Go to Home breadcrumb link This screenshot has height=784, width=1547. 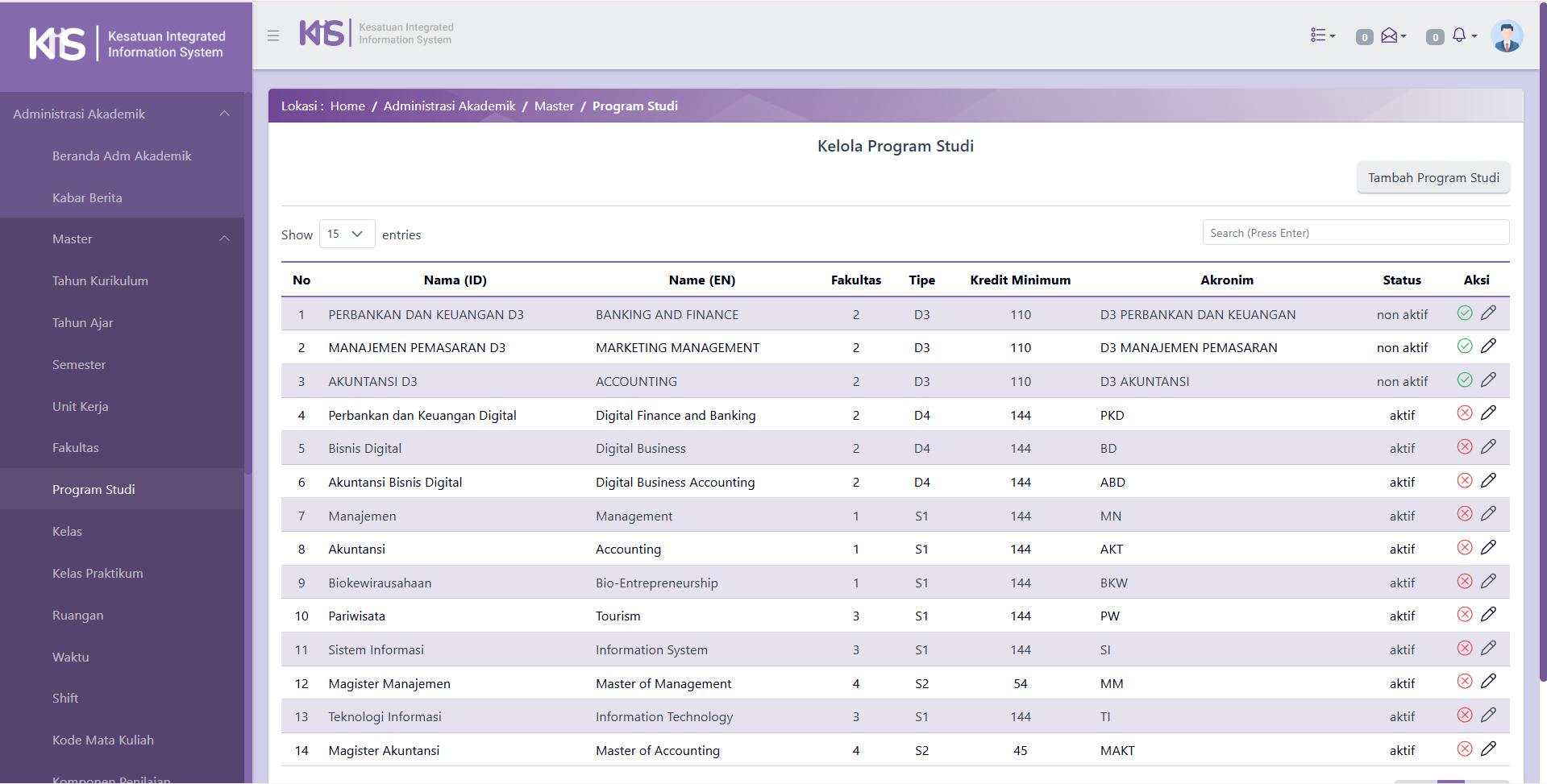click(x=347, y=106)
